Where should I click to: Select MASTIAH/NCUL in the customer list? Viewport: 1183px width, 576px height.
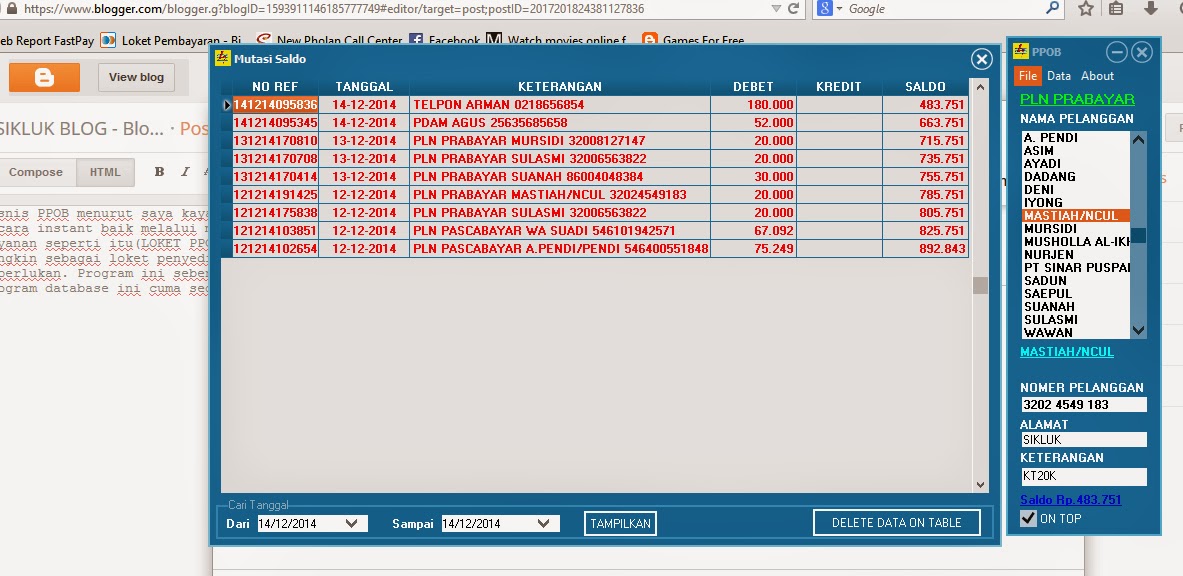point(1072,213)
